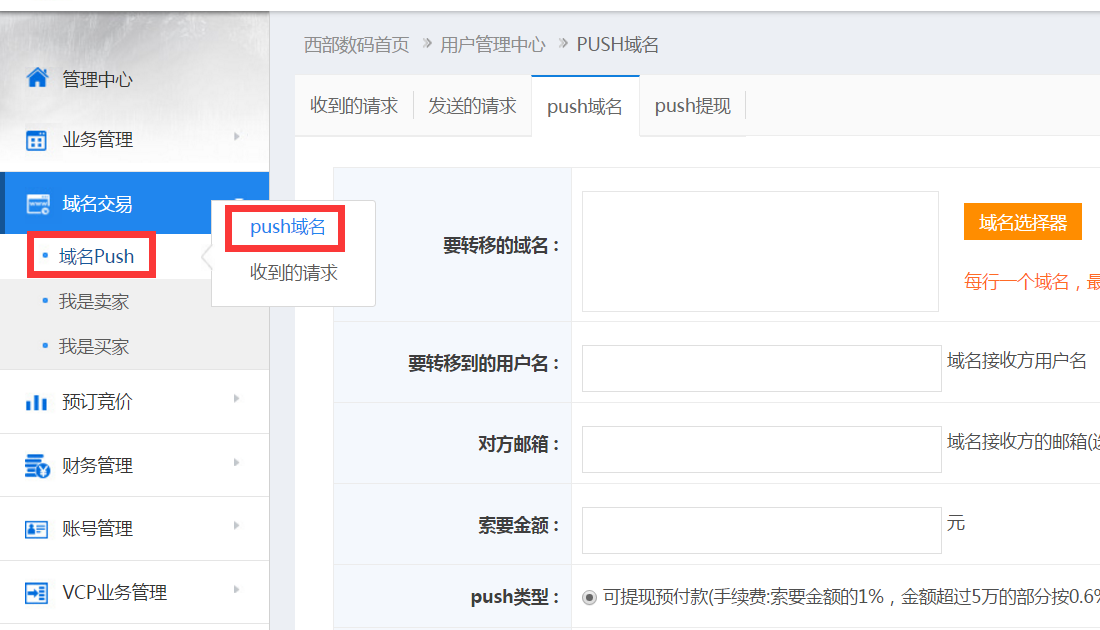This screenshot has width=1100, height=630.
Task: Click the ID card icon for 账号管理
Action: (37, 528)
